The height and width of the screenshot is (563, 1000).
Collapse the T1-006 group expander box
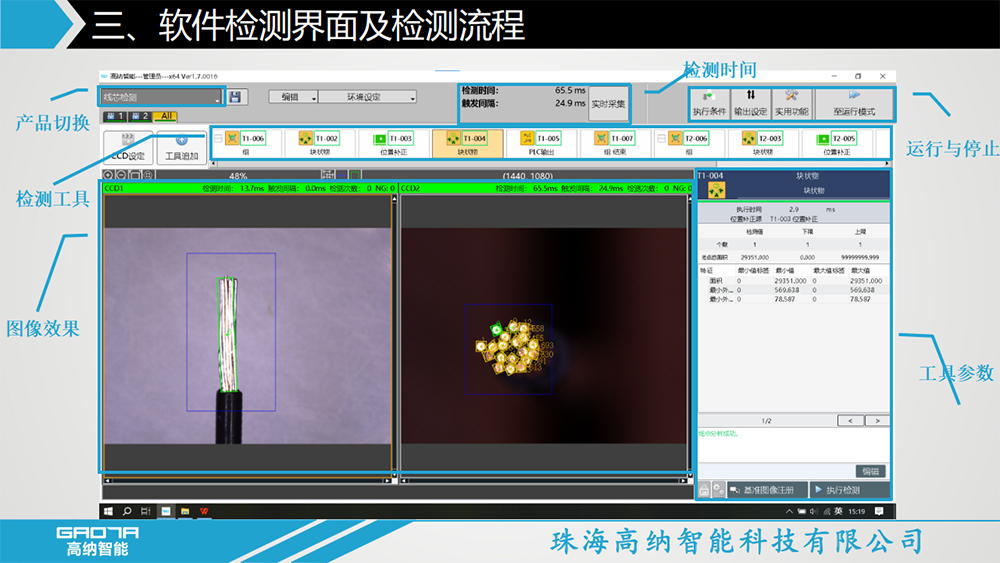pos(218,138)
